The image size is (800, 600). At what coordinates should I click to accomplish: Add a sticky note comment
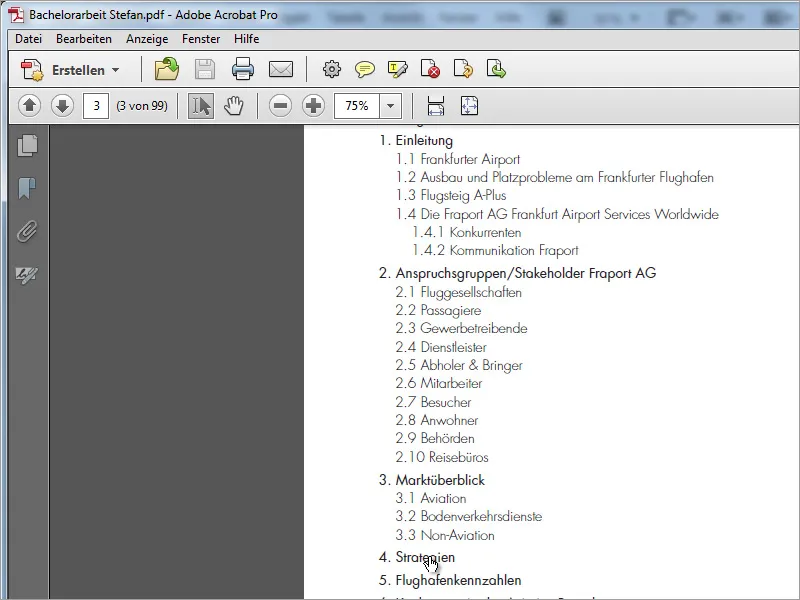[x=367, y=69]
